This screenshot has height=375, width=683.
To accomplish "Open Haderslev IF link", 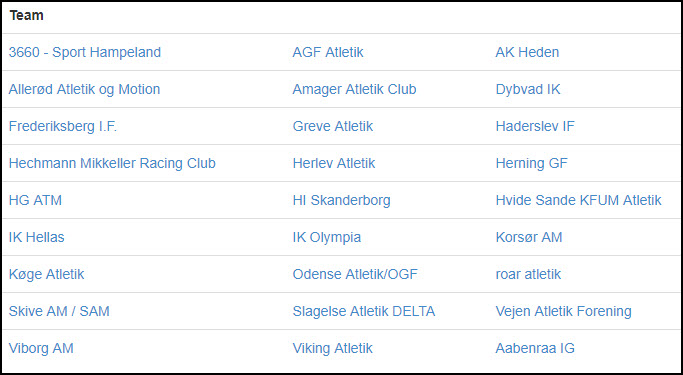I will tap(535, 126).
